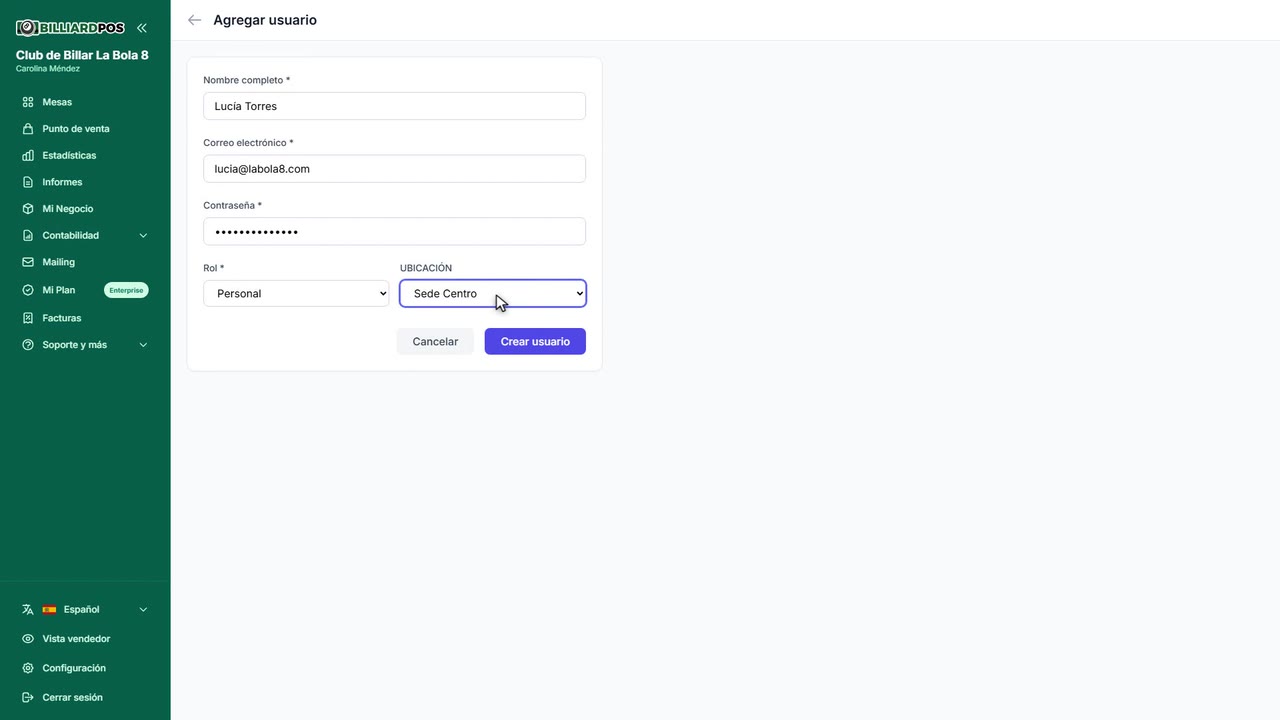Expand the Soporte y más chevron

143,345
